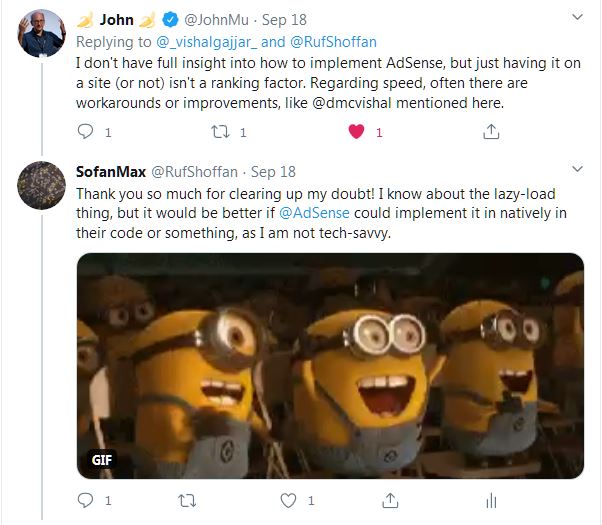
Task: View tweet activity analytics bars icon
Action: [x=491, y=500]
